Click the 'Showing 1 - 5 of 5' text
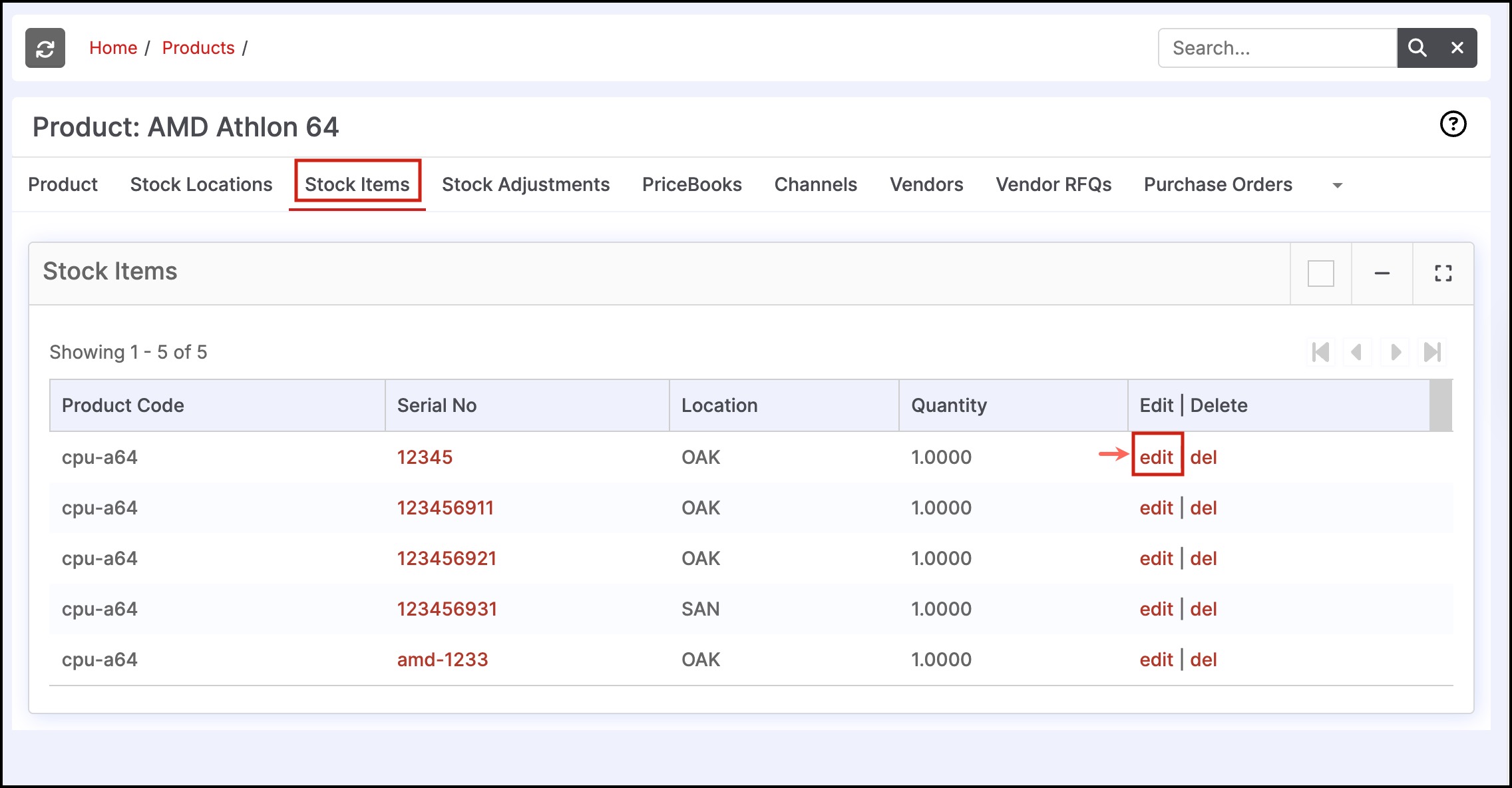Viewport: 1512px width, 788px height. click(x=128, y=352)
